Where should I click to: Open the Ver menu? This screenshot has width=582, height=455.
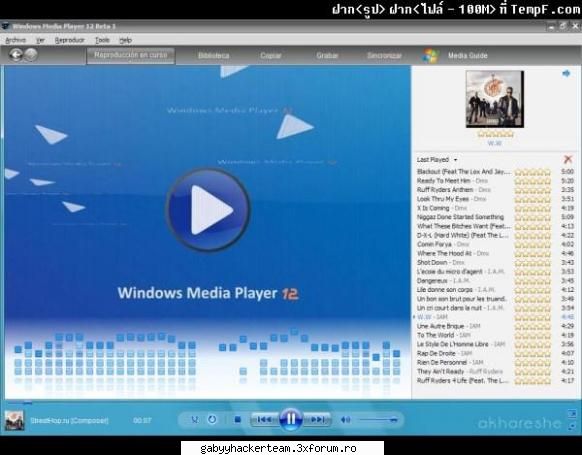tap(40, 40)
